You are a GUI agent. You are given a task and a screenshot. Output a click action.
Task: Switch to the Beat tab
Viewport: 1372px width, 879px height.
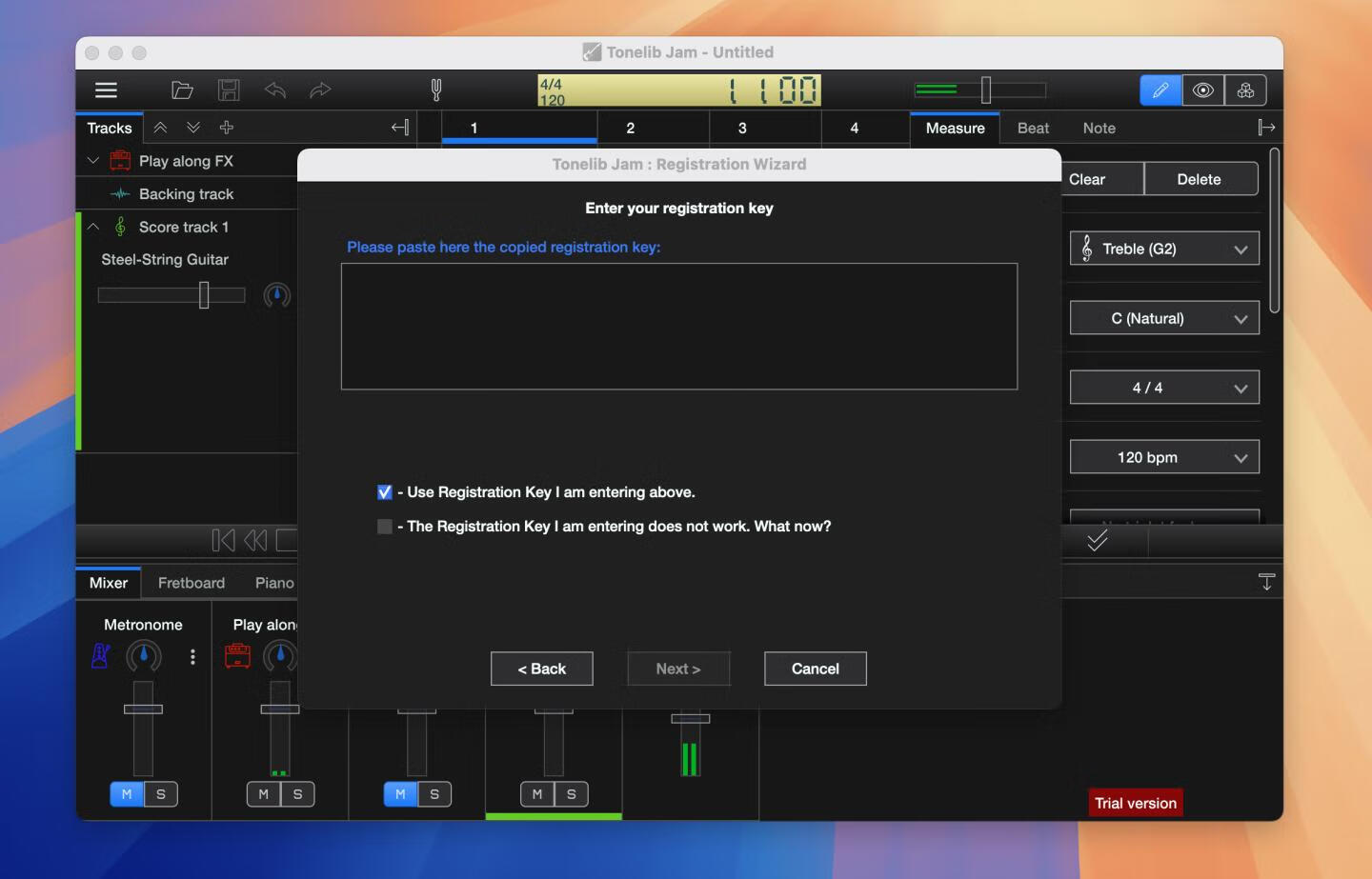pyautogui.click(x=1033, y=129)
